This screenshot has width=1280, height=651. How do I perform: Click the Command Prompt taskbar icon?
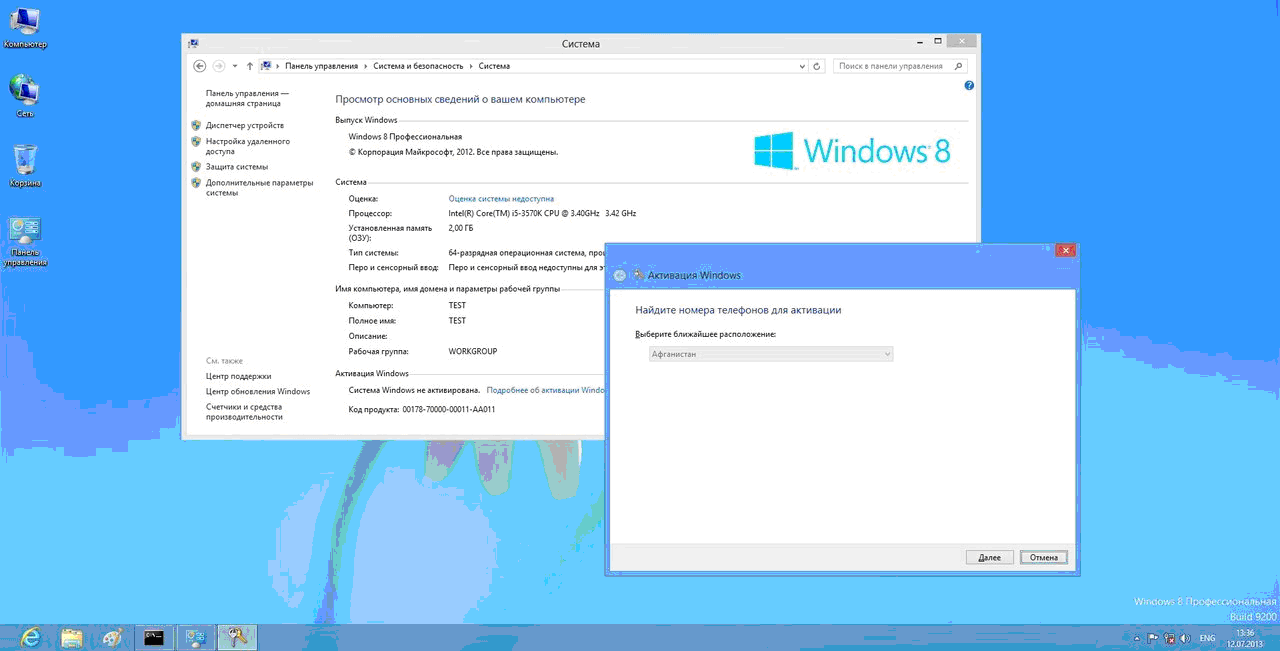154,637
